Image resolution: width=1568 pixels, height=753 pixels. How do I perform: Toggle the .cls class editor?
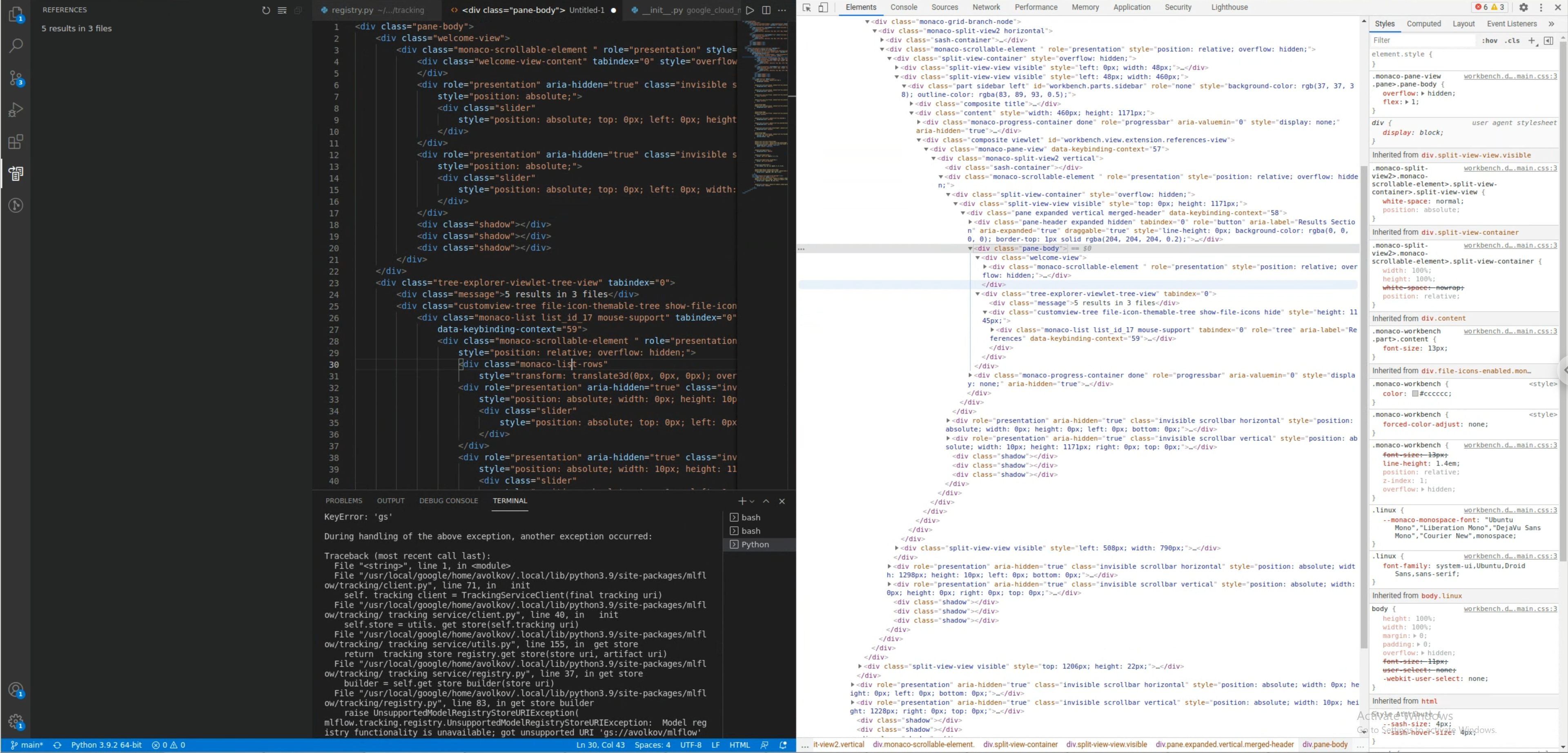pyautogui.click(x=1512, y=41)
